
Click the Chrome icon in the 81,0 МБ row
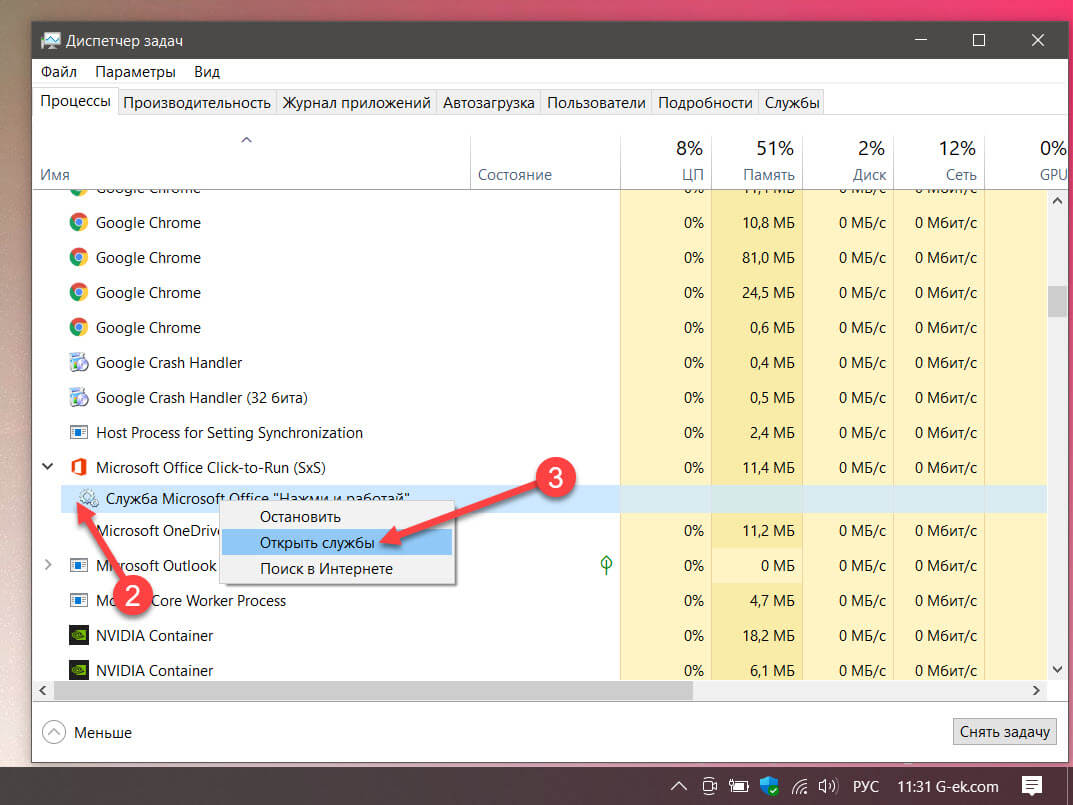pos(79,257)
